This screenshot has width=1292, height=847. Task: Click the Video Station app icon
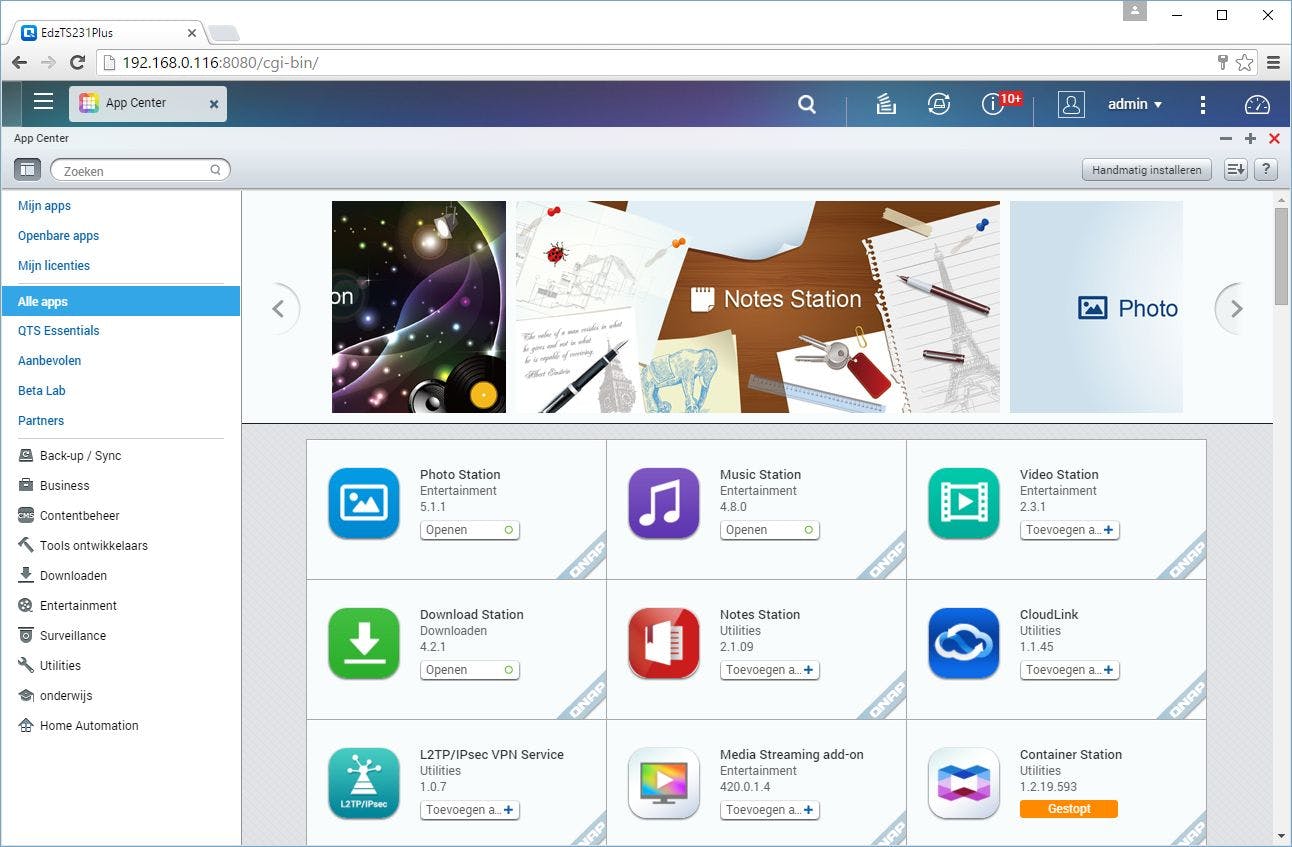pyautogui.click(x=964, y=503)
